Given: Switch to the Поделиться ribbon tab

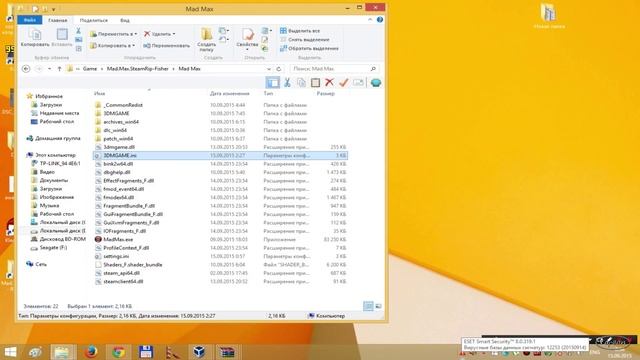Looking at the screenshot, I should point(94,20).
